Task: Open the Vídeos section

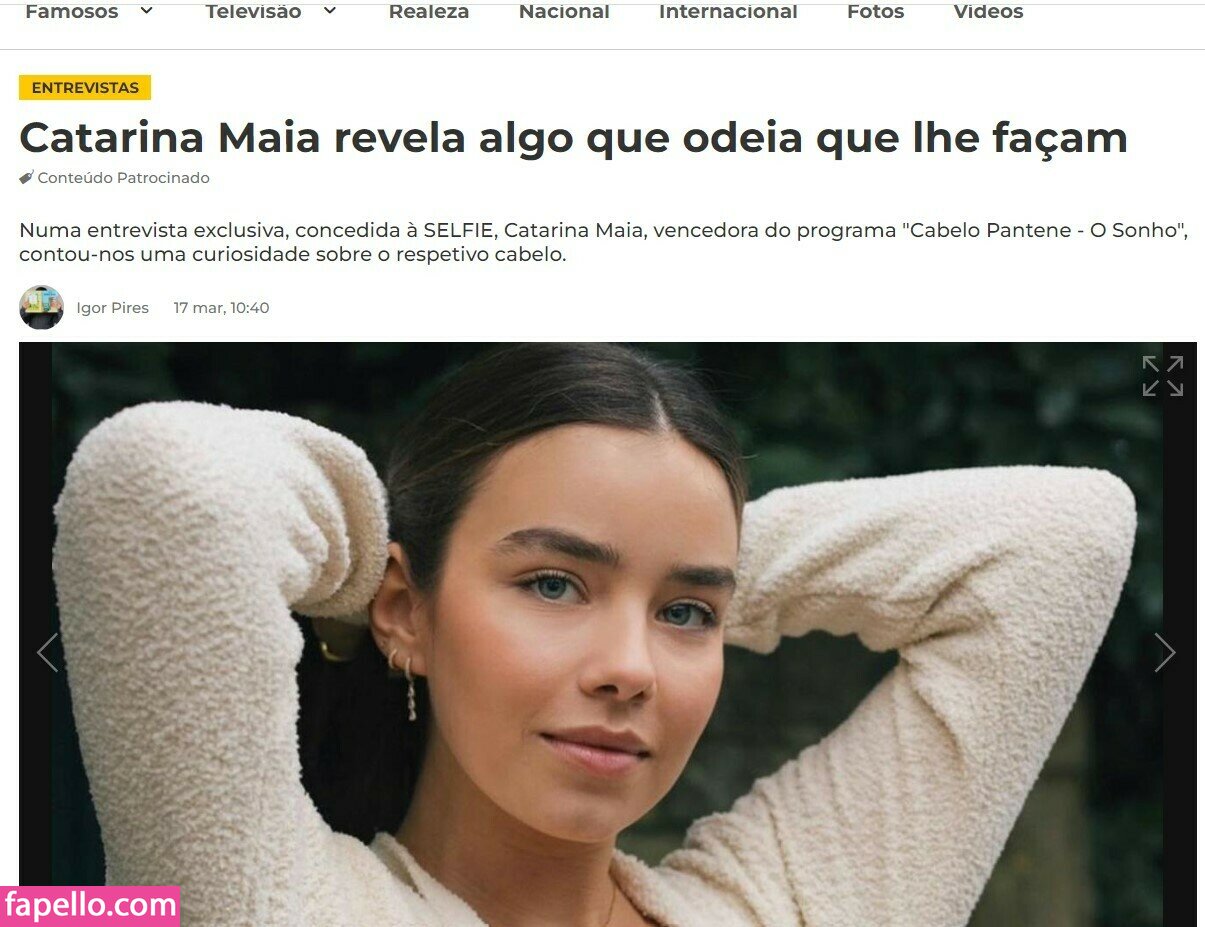Action: [988, 12]
